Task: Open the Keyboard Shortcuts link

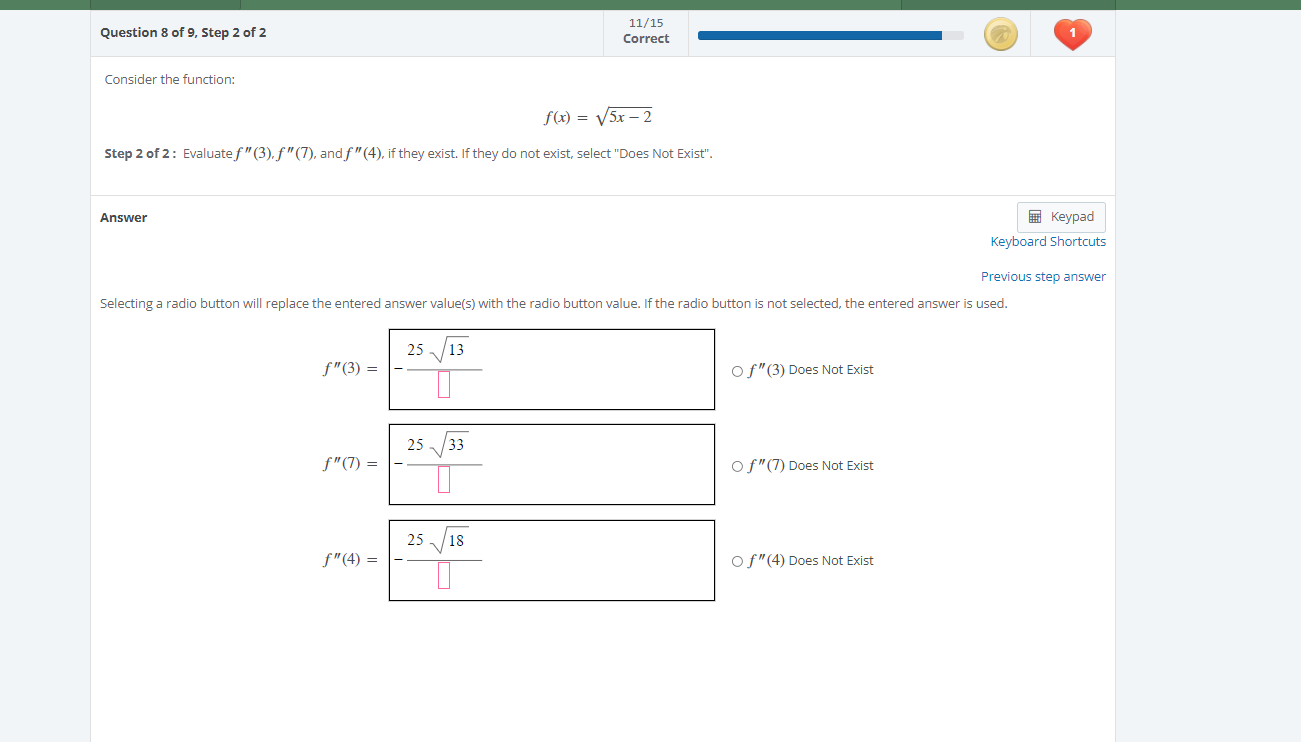Action: click(x=1048, y=242)
